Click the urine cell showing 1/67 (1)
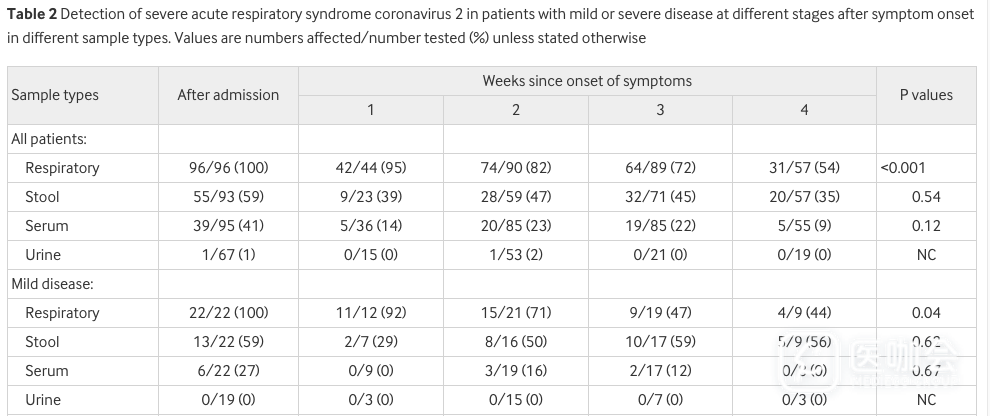Viewport: 990px width, 416px height. [x=228, y=255]
